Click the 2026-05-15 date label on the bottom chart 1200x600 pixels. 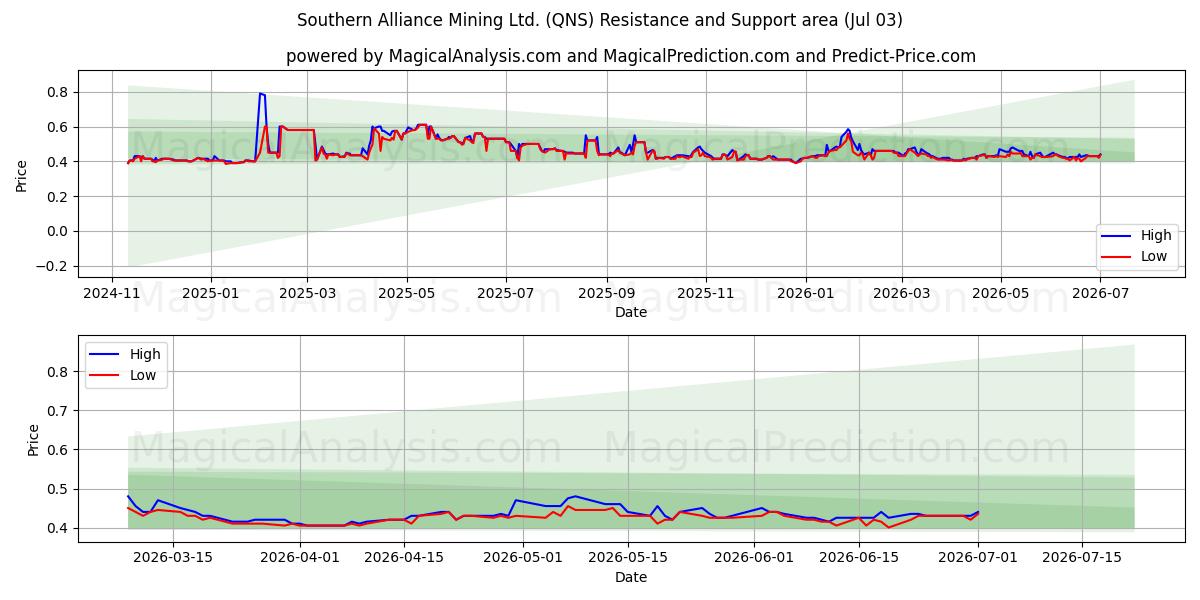[x=627, y=559]
